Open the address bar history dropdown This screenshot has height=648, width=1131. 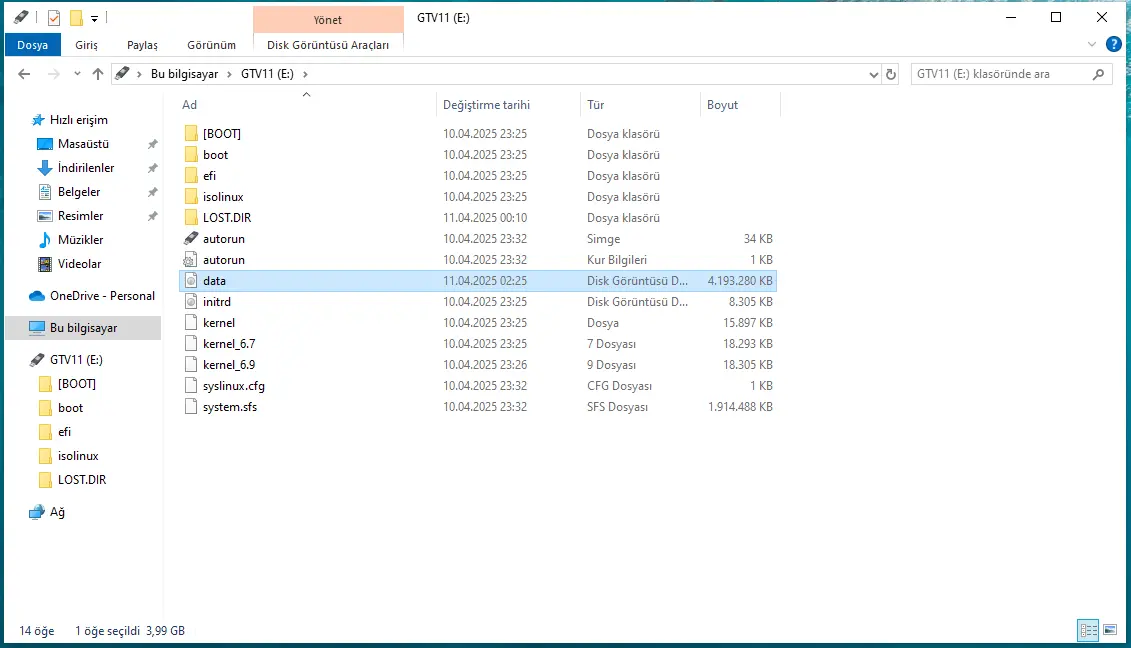873,74
